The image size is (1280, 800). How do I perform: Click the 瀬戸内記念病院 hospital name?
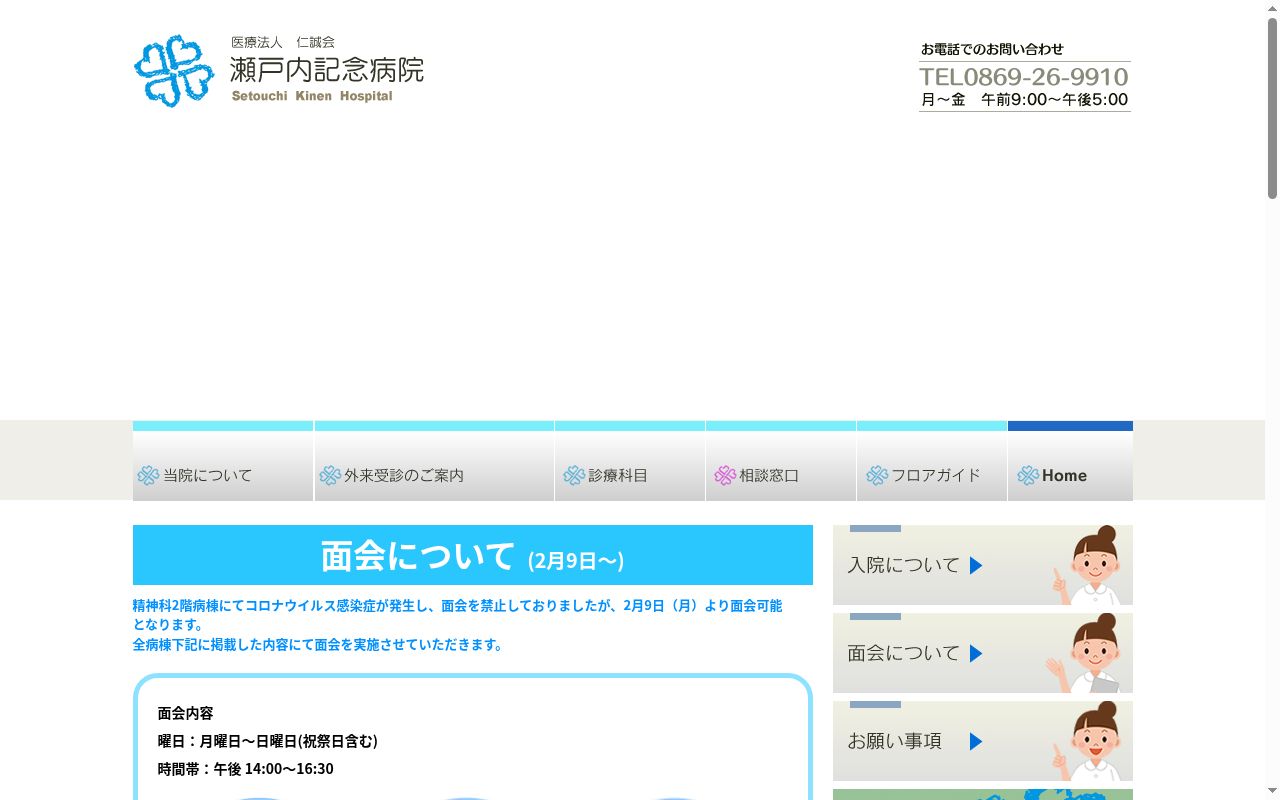(x=327, y=70)
